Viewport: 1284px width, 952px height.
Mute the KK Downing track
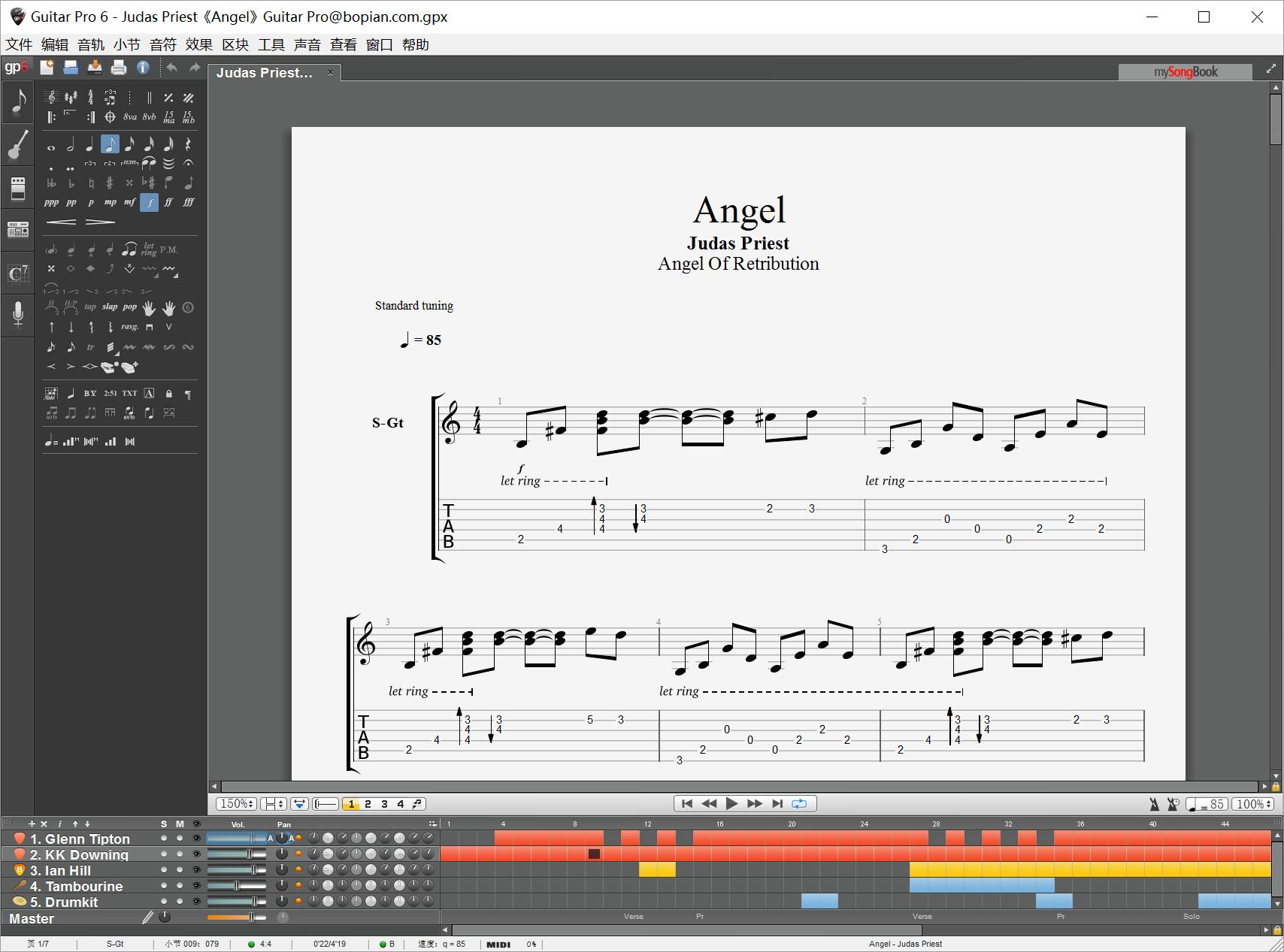180,854
